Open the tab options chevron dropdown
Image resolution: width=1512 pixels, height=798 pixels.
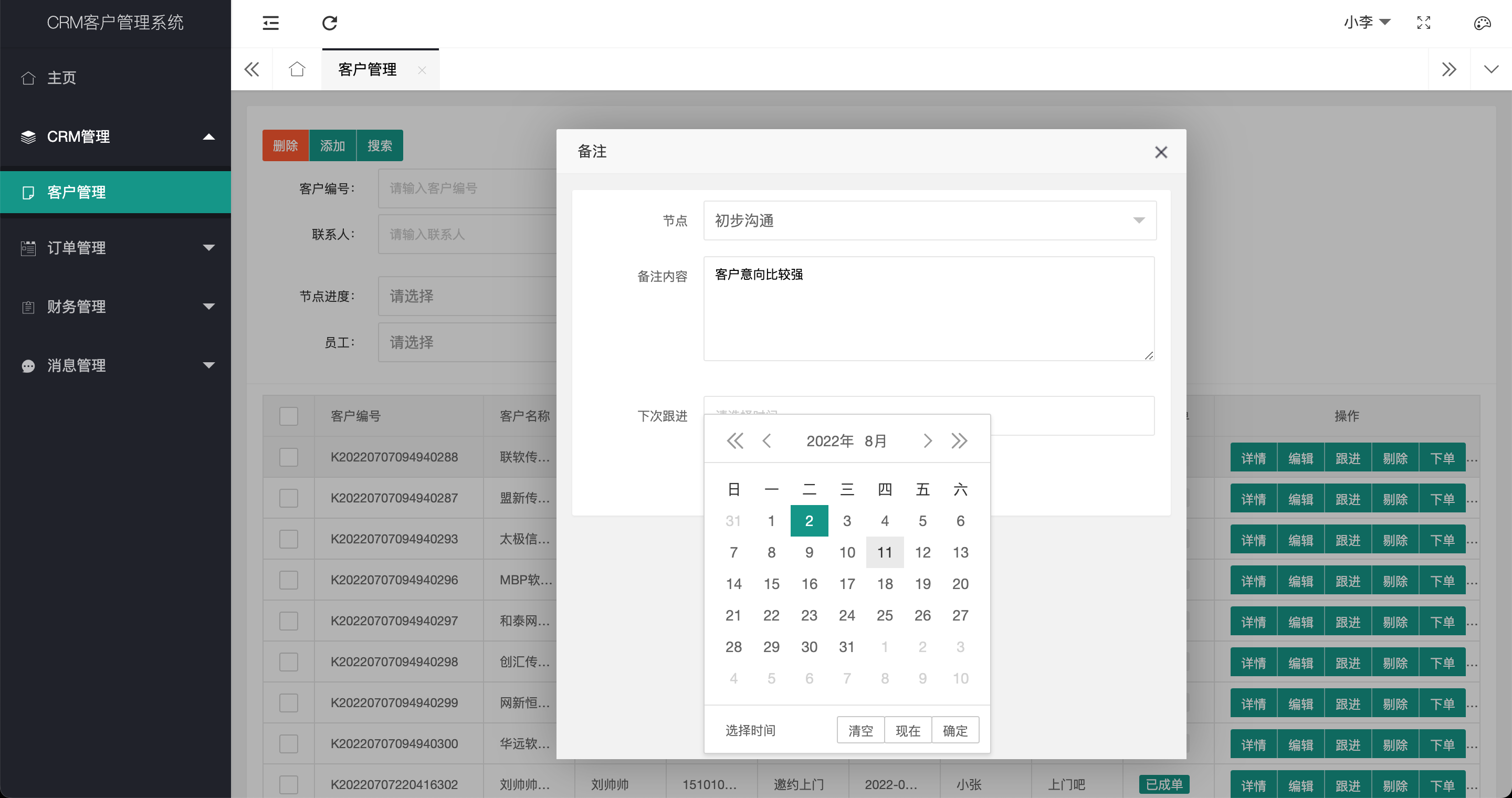point(1491,69)
